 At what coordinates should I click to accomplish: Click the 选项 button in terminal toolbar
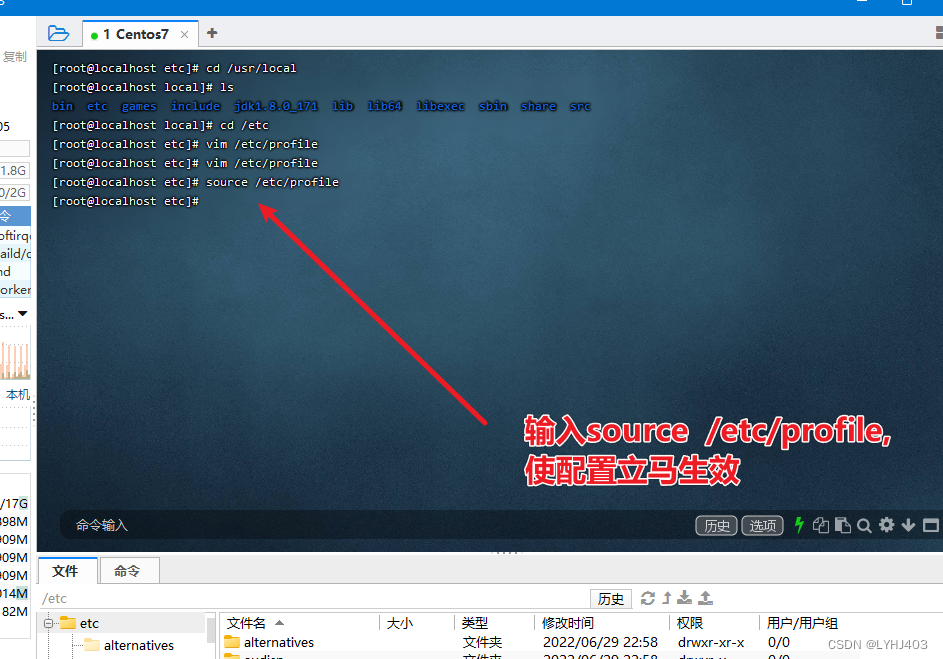[x=762, y=524]
